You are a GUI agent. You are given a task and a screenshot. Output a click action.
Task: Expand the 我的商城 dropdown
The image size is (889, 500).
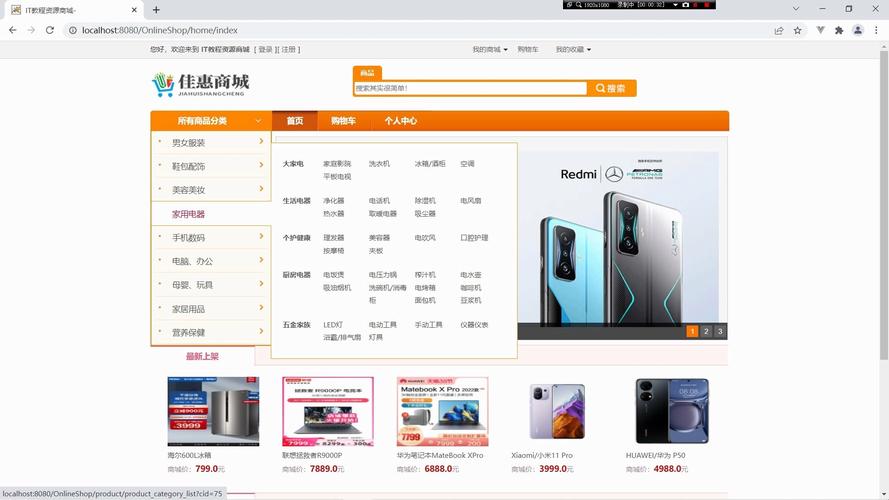[x=490, y=49]
